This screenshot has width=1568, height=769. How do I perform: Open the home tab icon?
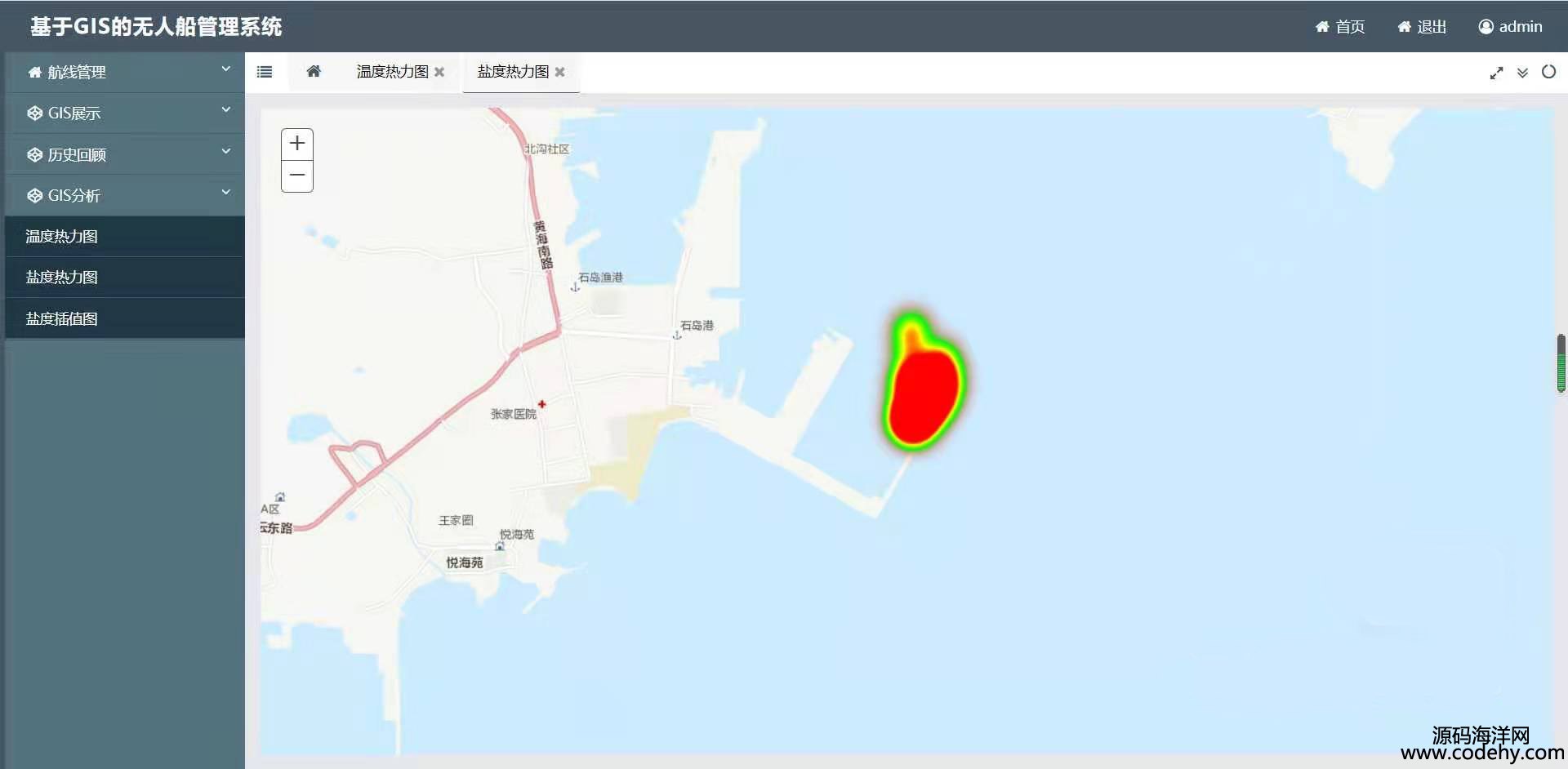(314, 71)
